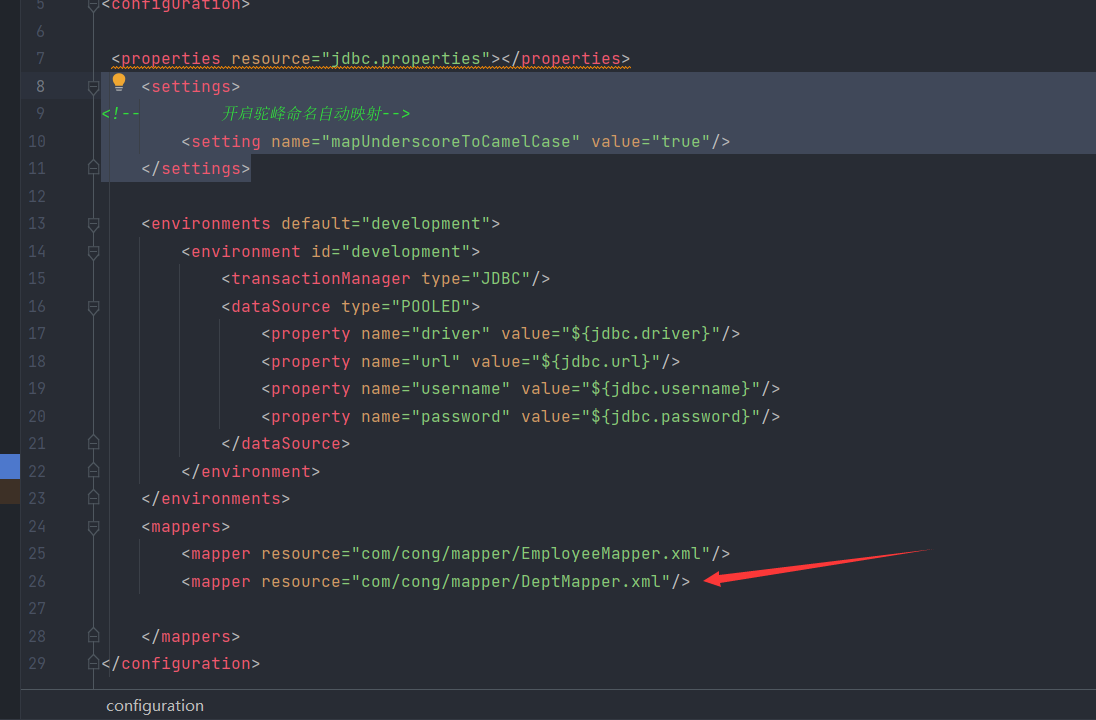Click fold end marker beside closing environment
This screenshot has height=720, width=1096.
(94, 471)
